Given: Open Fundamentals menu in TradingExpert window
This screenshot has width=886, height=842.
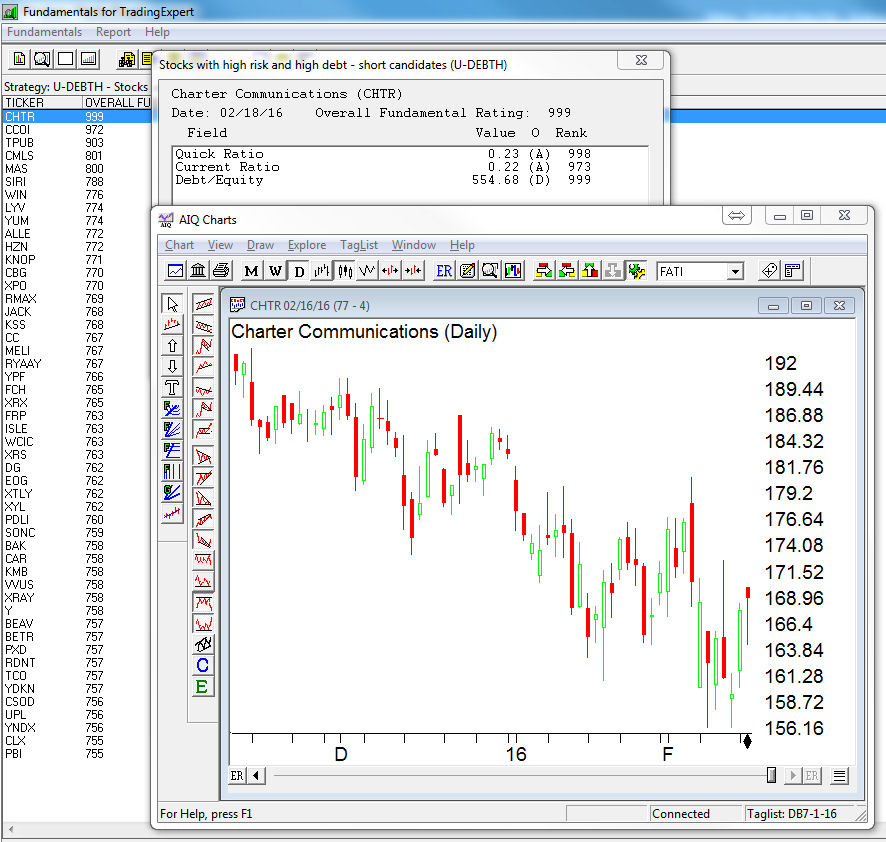Looking at the screenshot, I should click(x=45, y=32).
